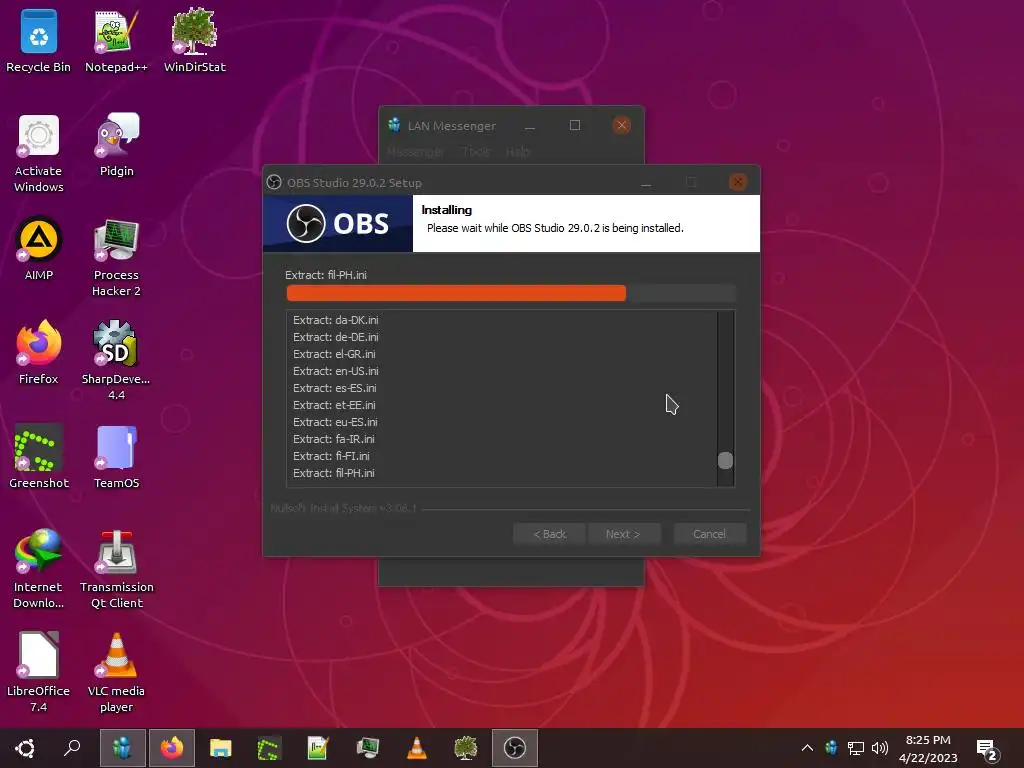This screenshot has height=768, width=1024.
Task: Open Messenger menu in LAN Messenger window
Action: coord(415,152)
